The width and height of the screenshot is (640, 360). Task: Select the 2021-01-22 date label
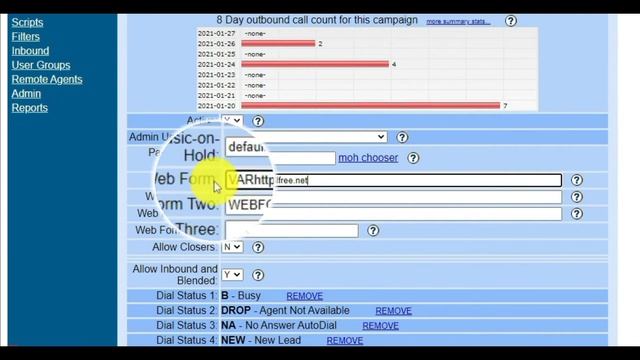217,85
